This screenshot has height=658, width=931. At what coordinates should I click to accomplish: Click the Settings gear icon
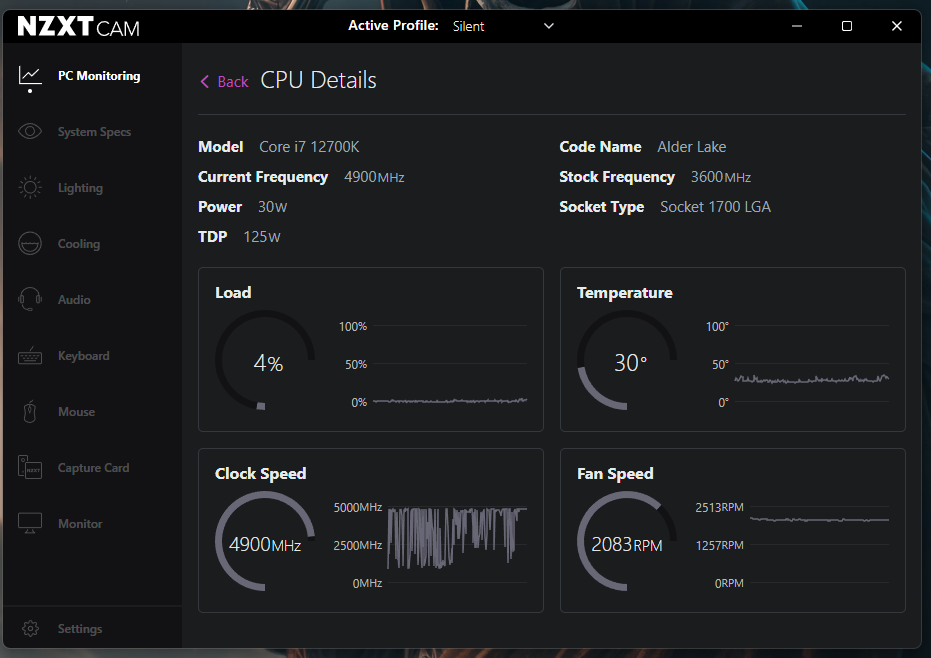click(30, 628)
